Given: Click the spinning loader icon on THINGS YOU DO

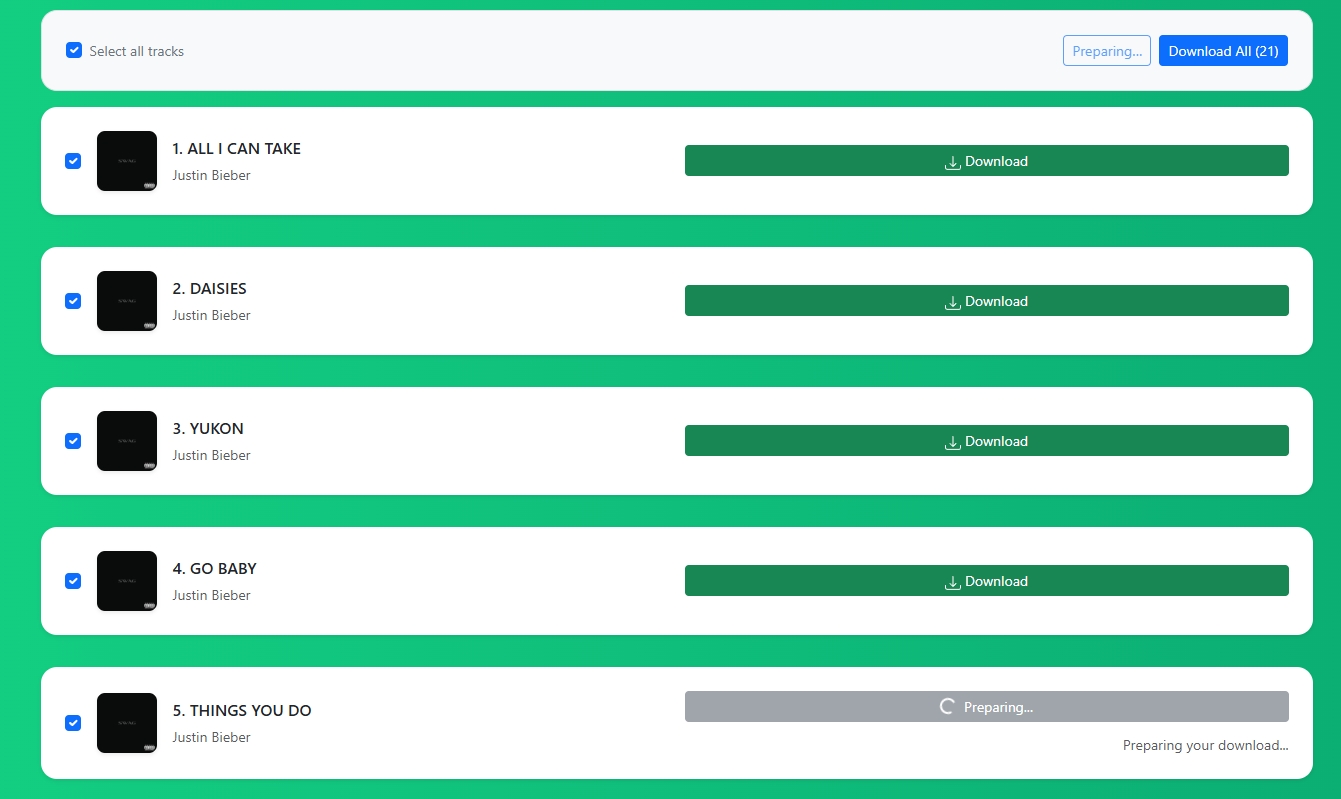Looking at the screenshot, I should [946, 705].
